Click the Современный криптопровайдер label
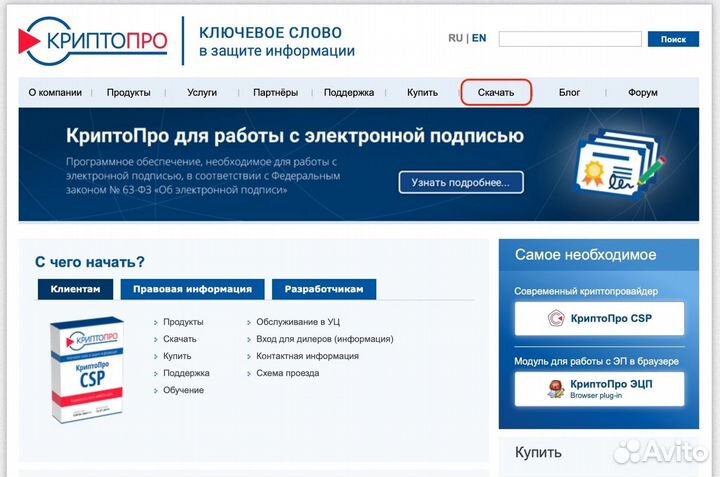Screen dimensions: 720x477 click(586, 291)
